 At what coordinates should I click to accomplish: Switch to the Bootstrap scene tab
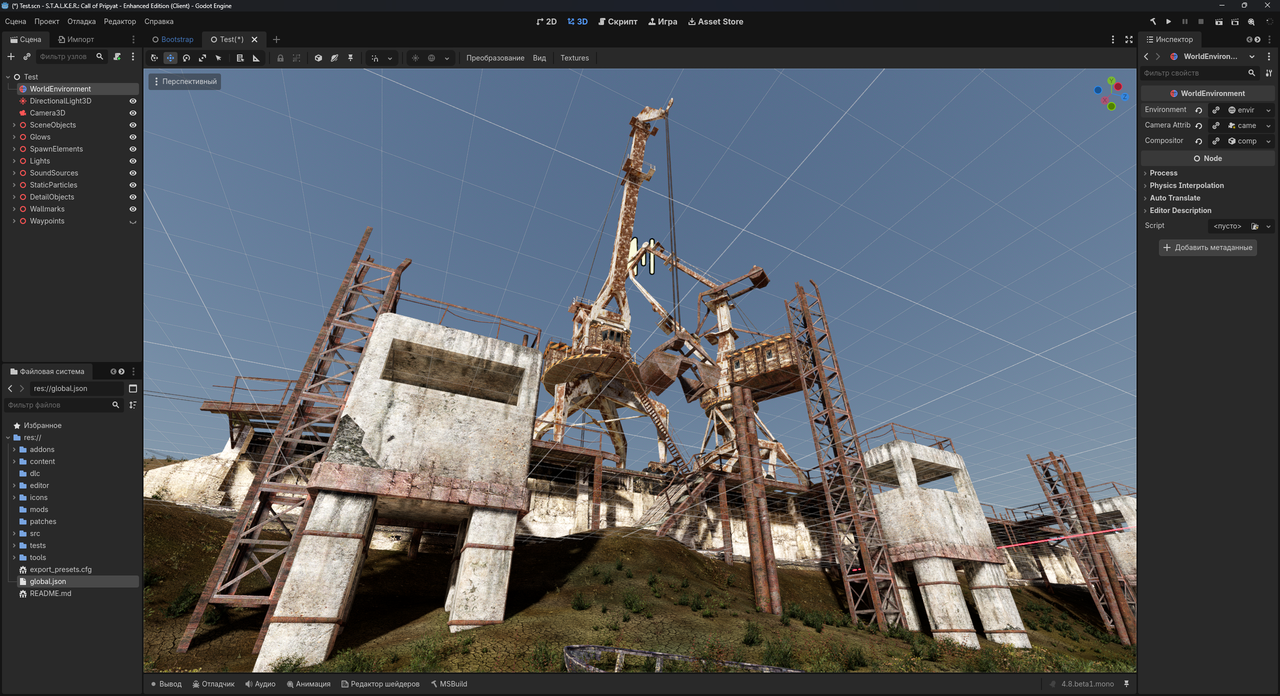tap(172, 39)
